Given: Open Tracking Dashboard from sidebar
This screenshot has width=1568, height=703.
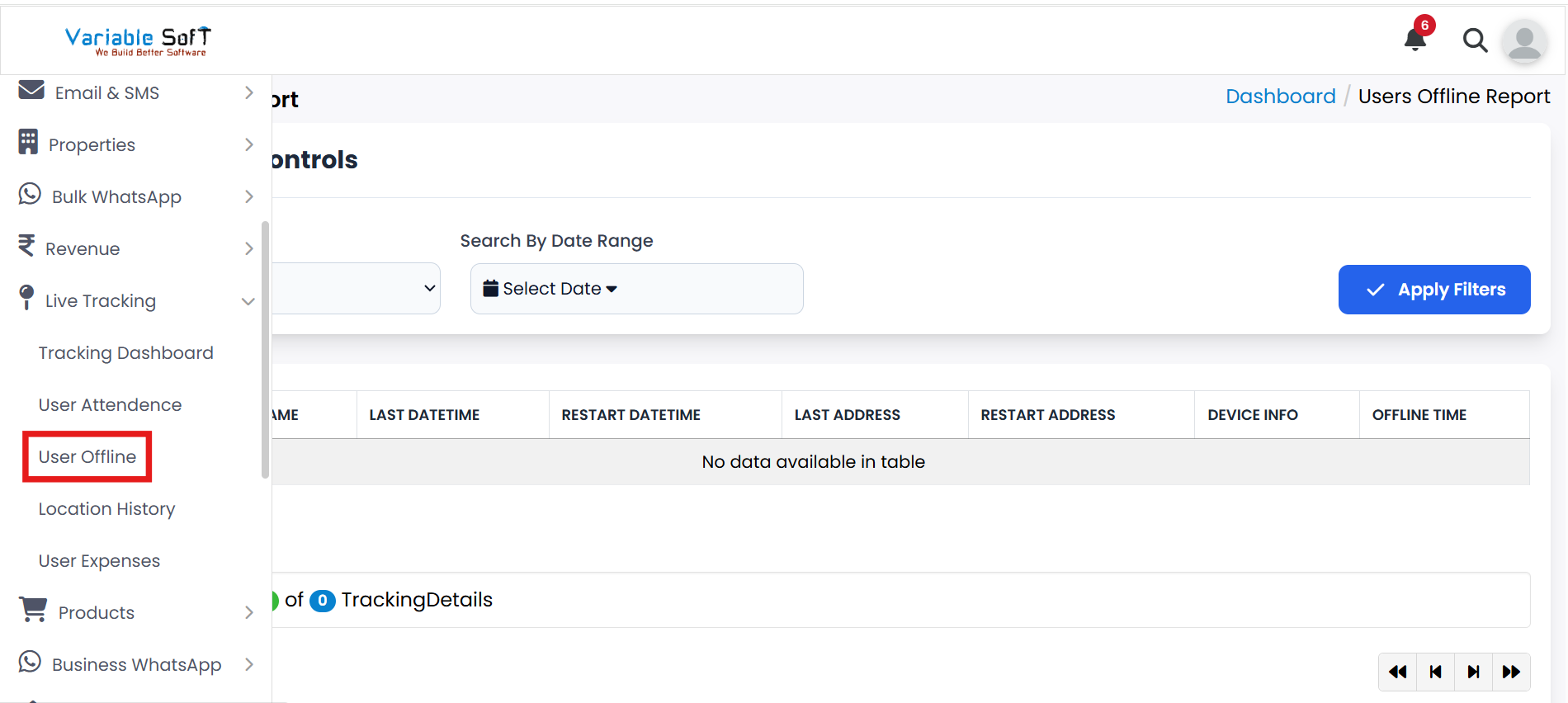Looking at the screenshot, I should click(125, 353).
